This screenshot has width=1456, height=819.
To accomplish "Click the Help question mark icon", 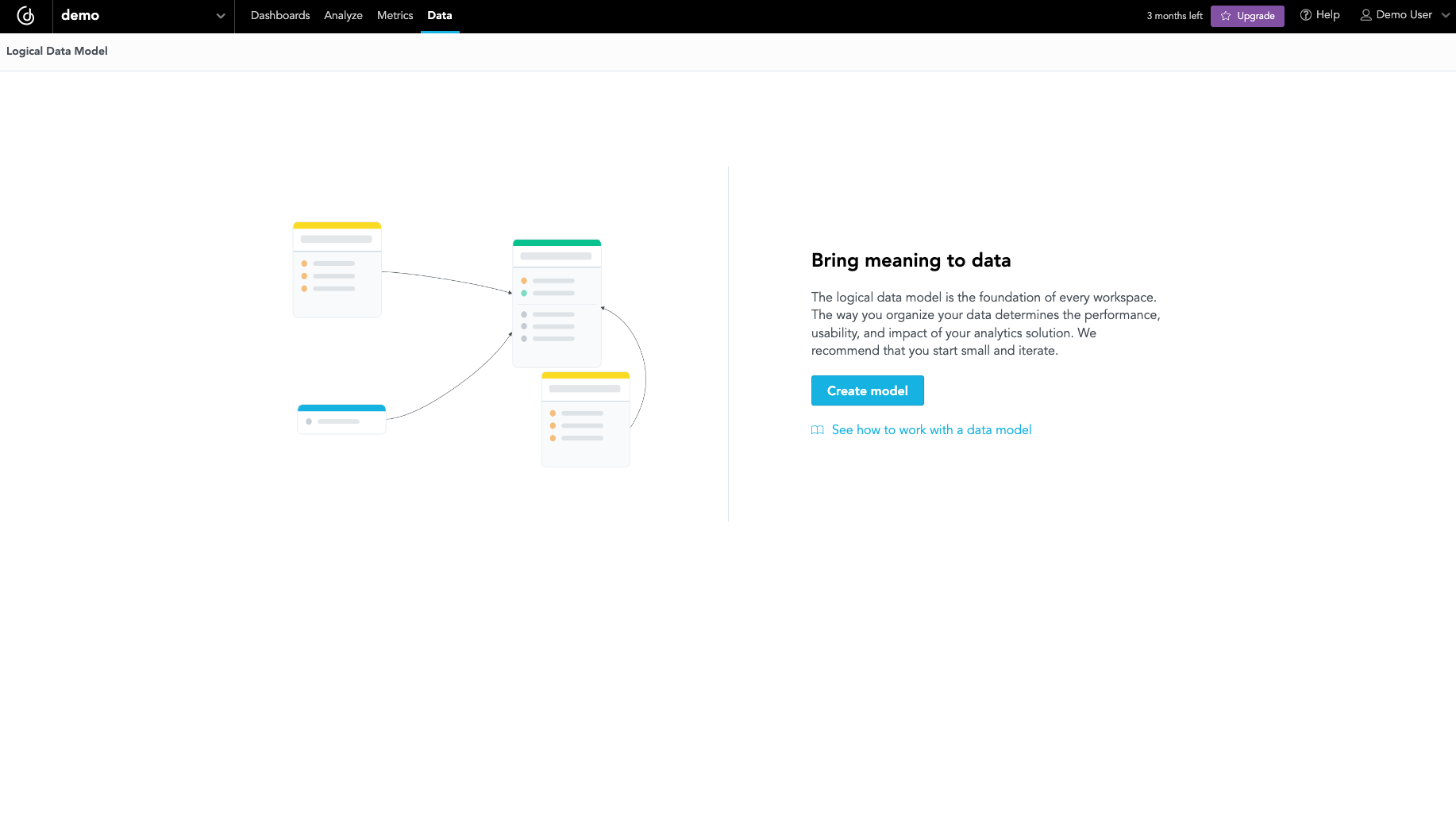I will [1305, 15].
